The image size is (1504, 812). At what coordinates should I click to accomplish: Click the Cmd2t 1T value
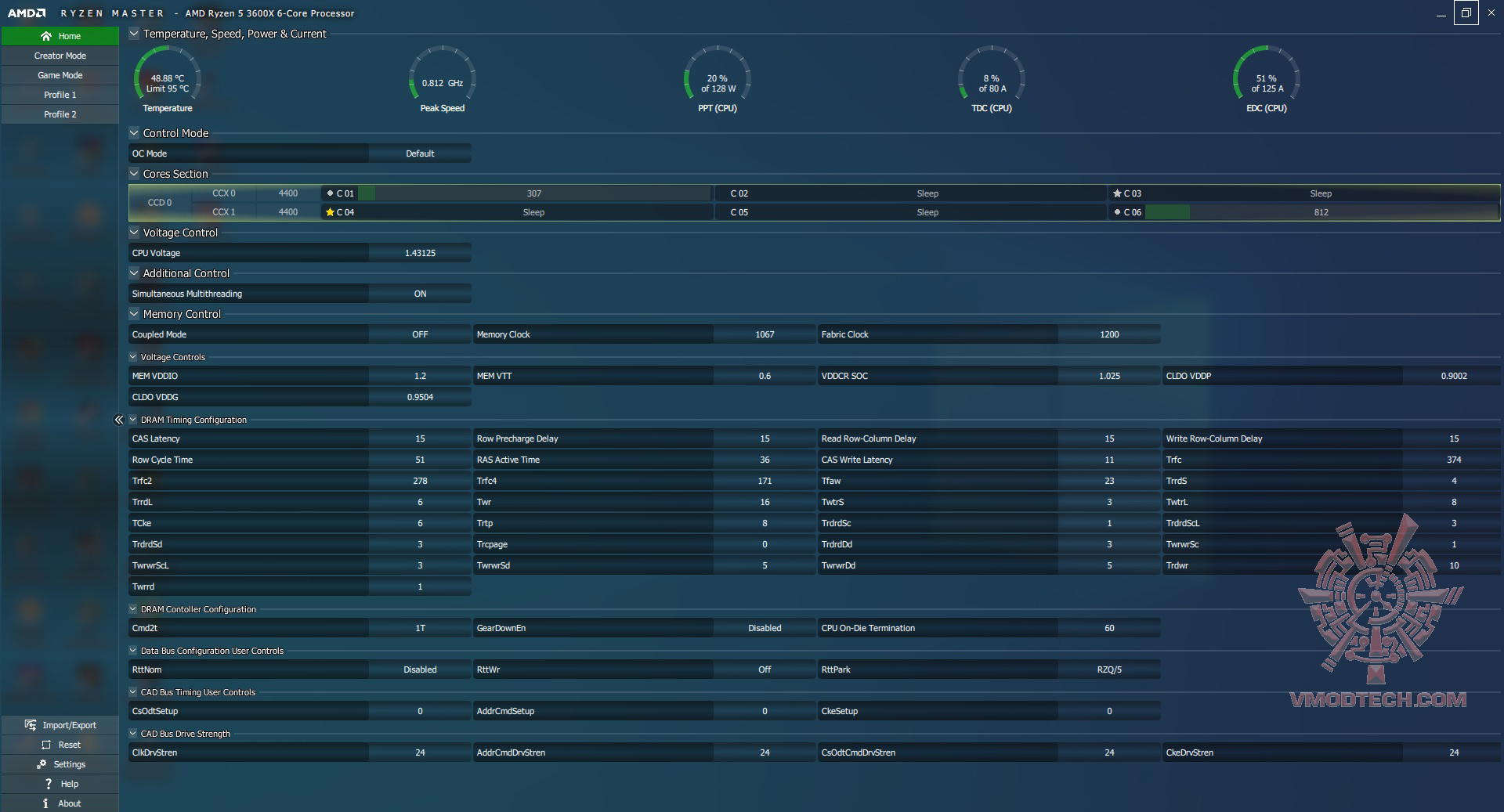coord(420,628)
